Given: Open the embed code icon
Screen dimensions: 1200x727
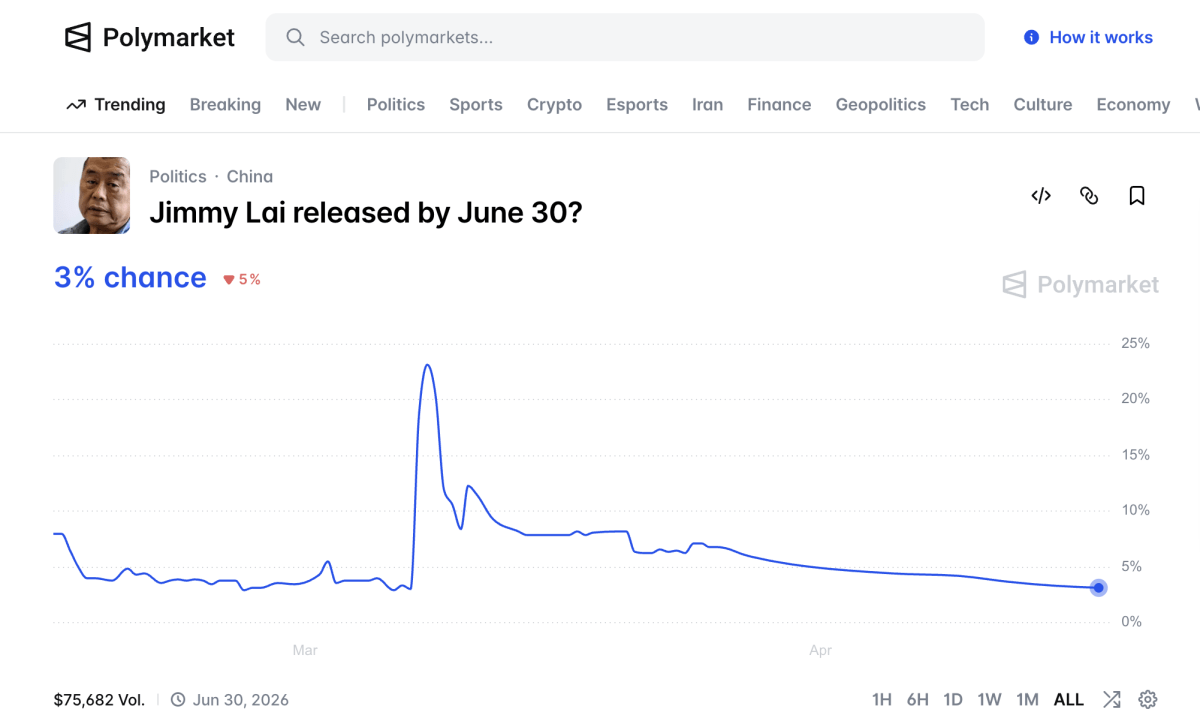Looking at the screenshot, I should pyautogui.click(x=1041, y=196).
